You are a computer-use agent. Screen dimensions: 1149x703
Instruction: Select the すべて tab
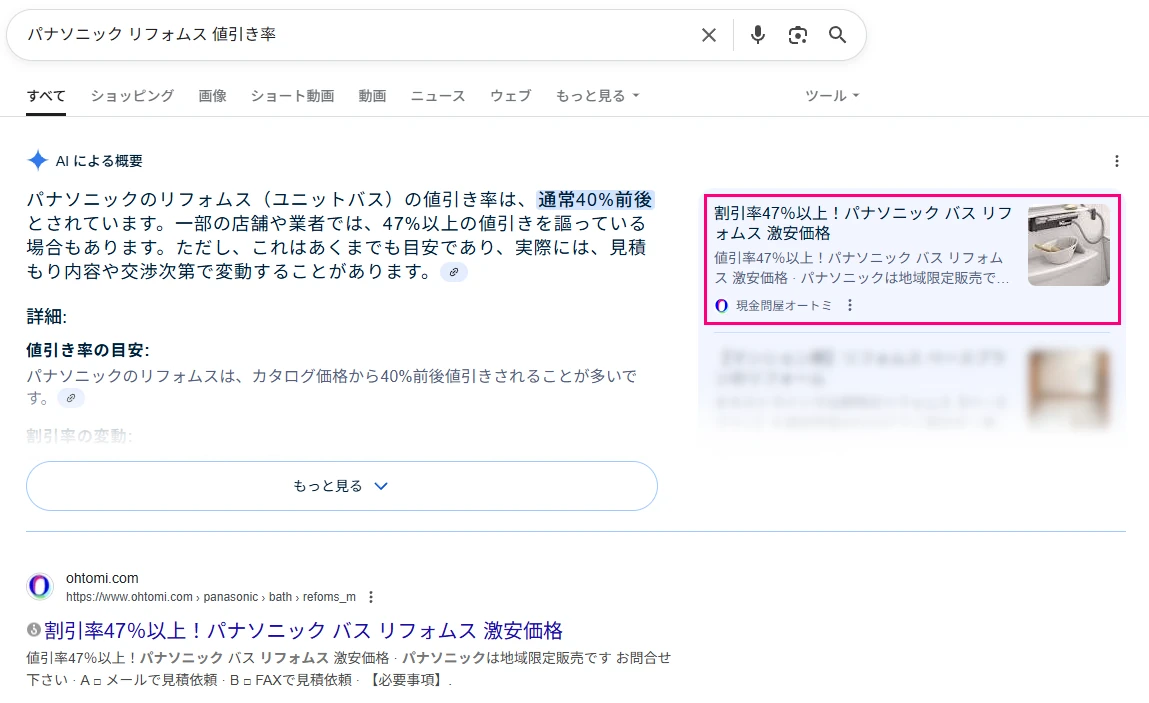point(46,96)
